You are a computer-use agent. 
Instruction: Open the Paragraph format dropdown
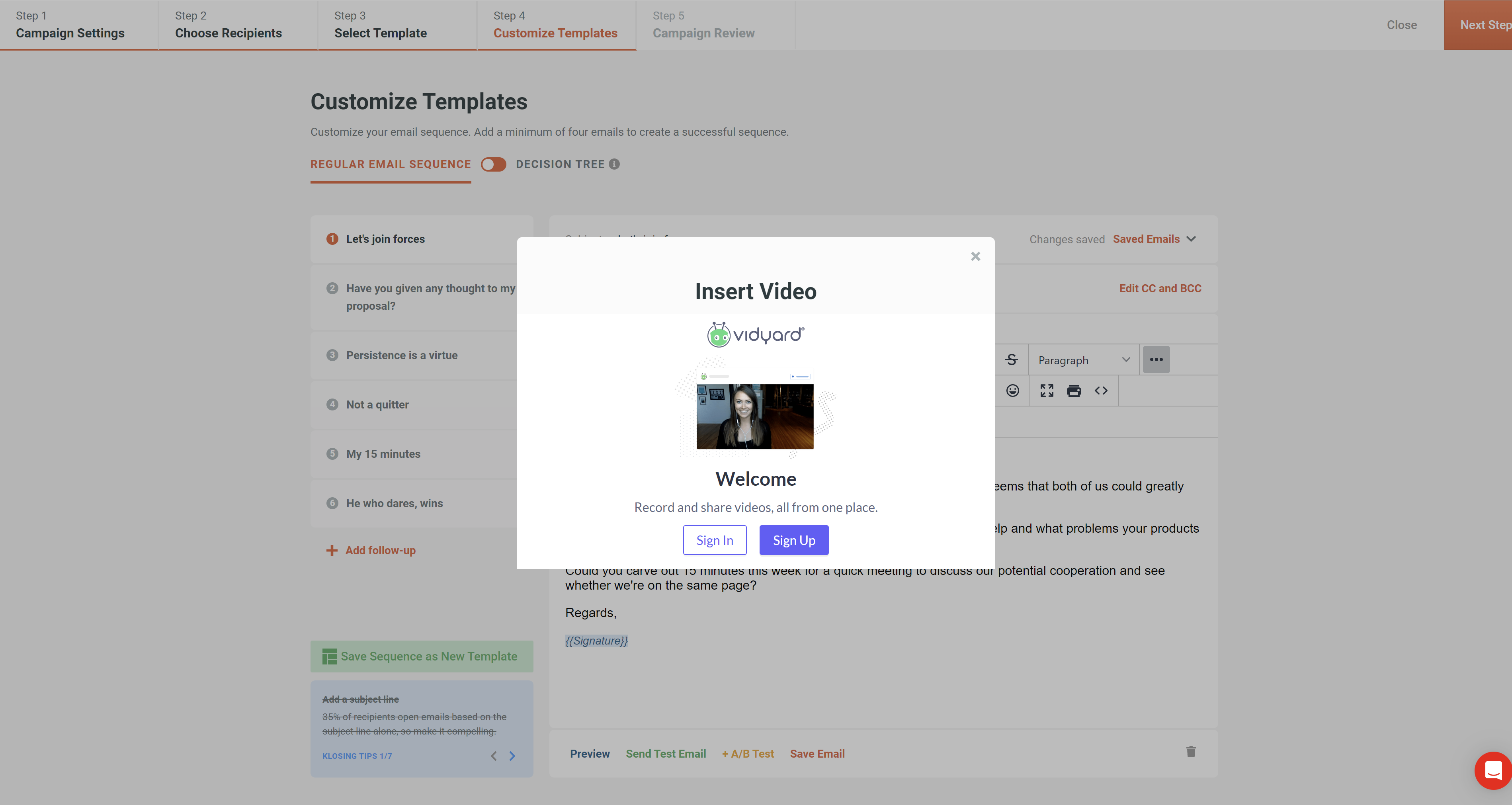coord(1084,360)
